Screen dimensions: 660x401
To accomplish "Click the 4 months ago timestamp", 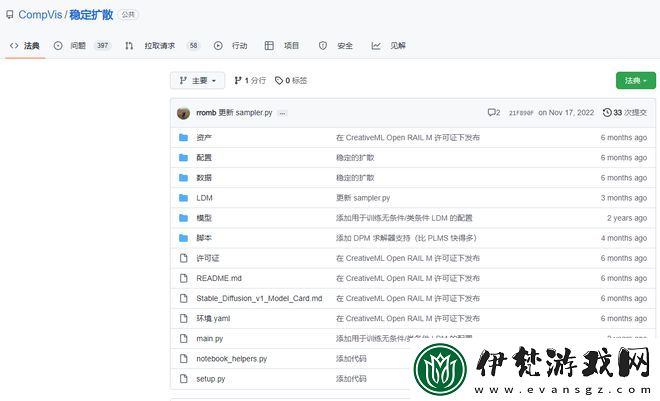I will (624, 238).
